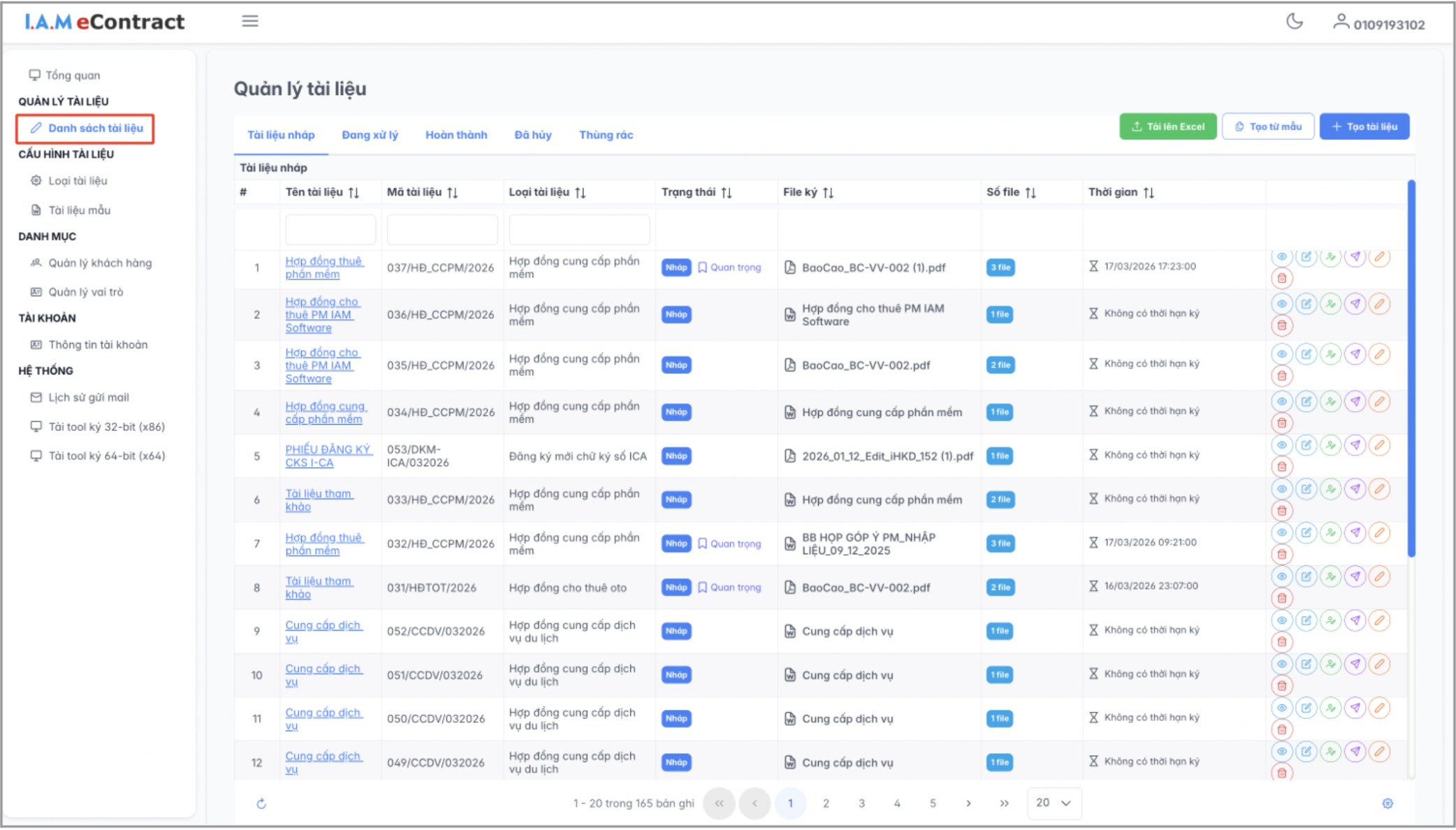Image resolution: width=1456 pixels, height=830 pixels.
Task: Click the green signer icon in row 5
Action: [1330, 445]
